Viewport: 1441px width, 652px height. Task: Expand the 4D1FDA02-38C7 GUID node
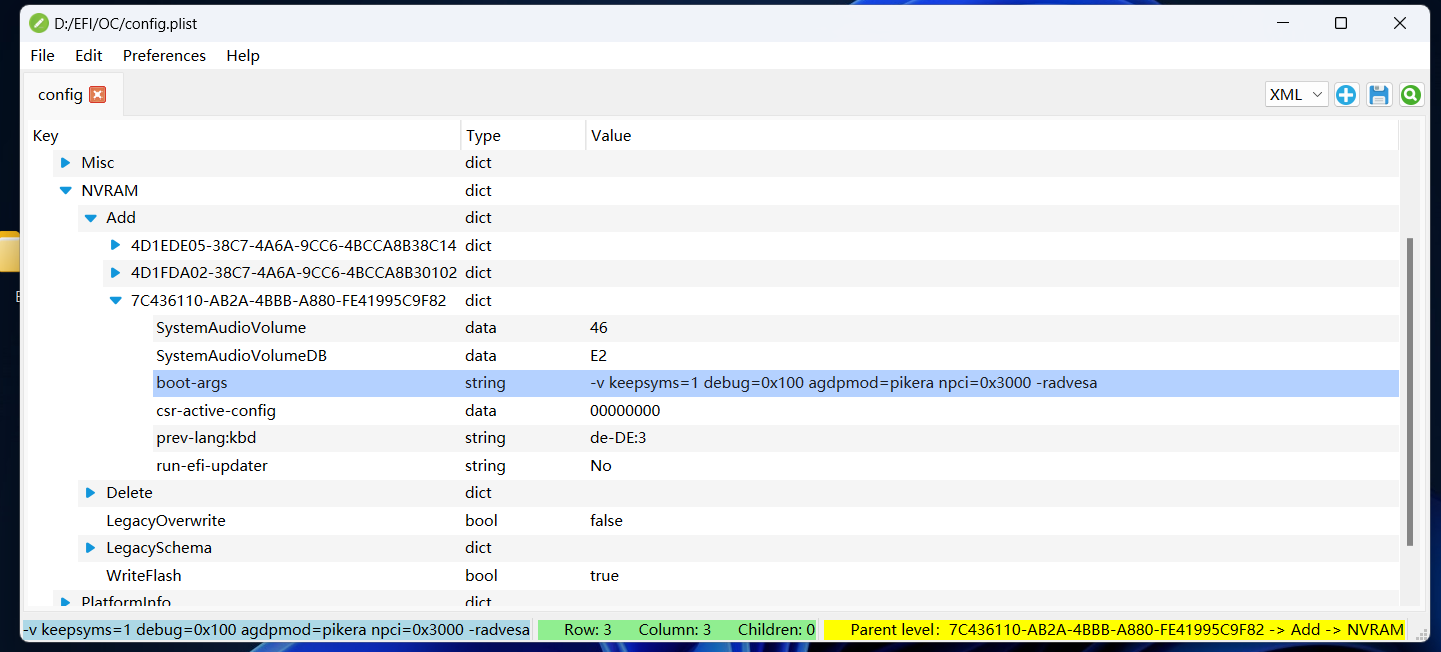115,273
